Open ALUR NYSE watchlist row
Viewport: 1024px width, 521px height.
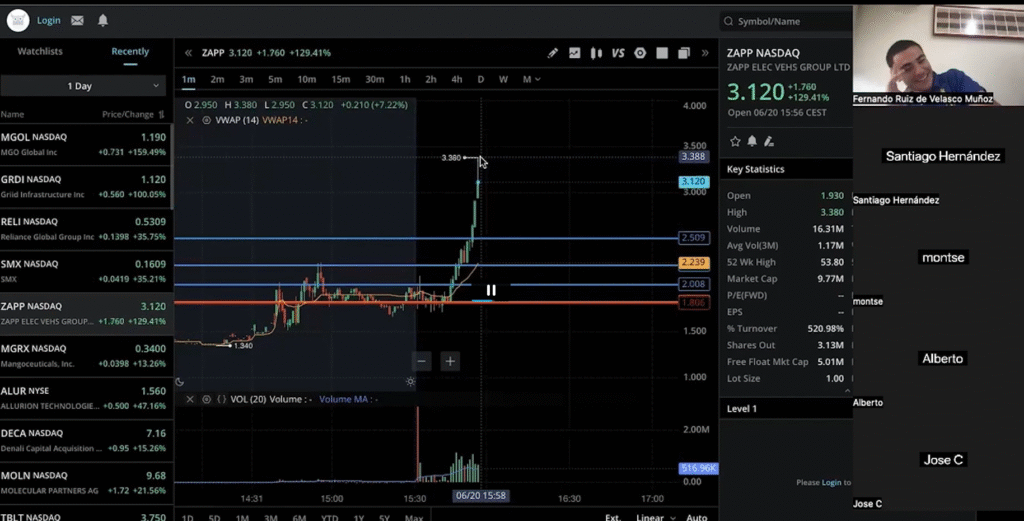point(85,398)
